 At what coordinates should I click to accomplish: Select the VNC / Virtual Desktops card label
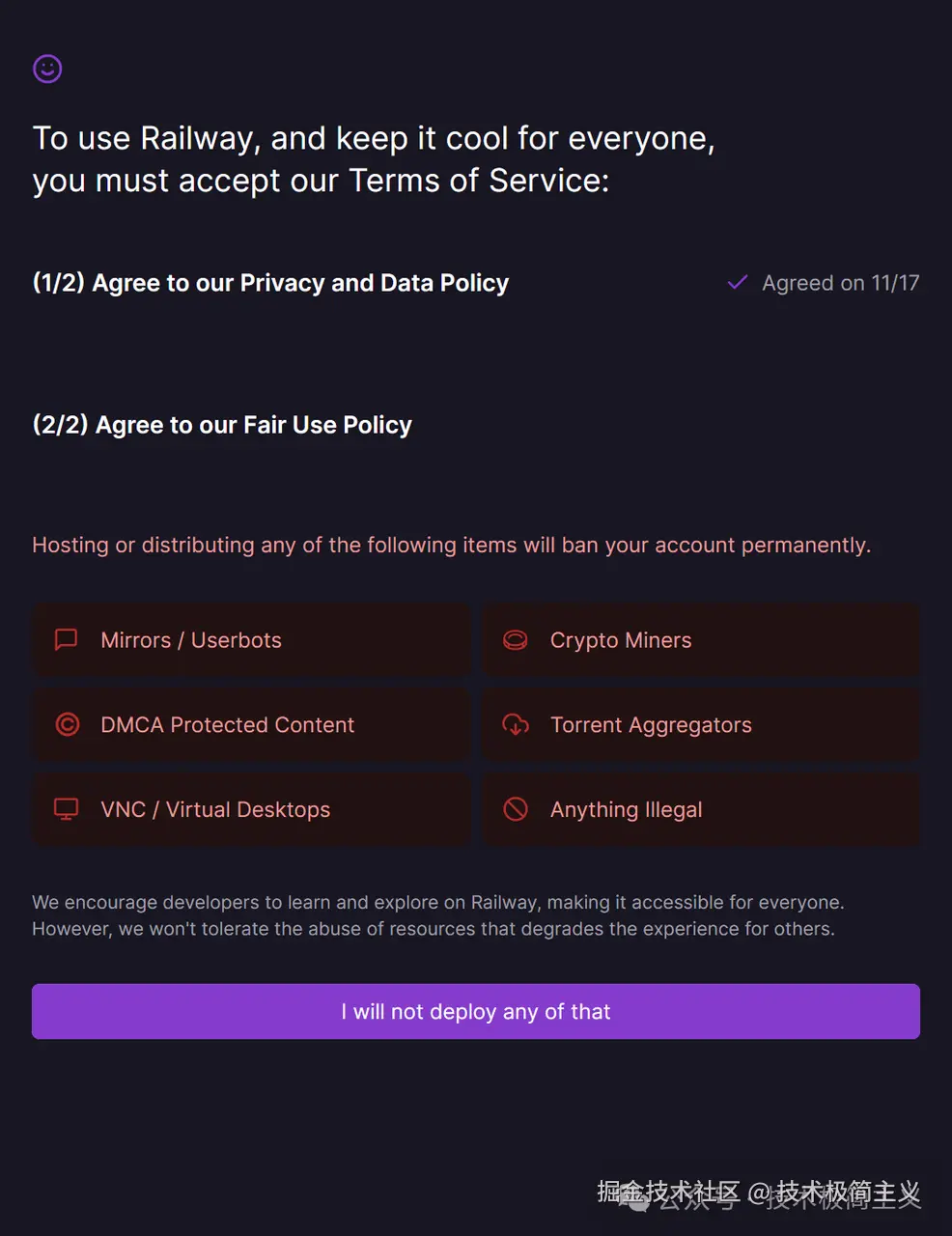215,809
